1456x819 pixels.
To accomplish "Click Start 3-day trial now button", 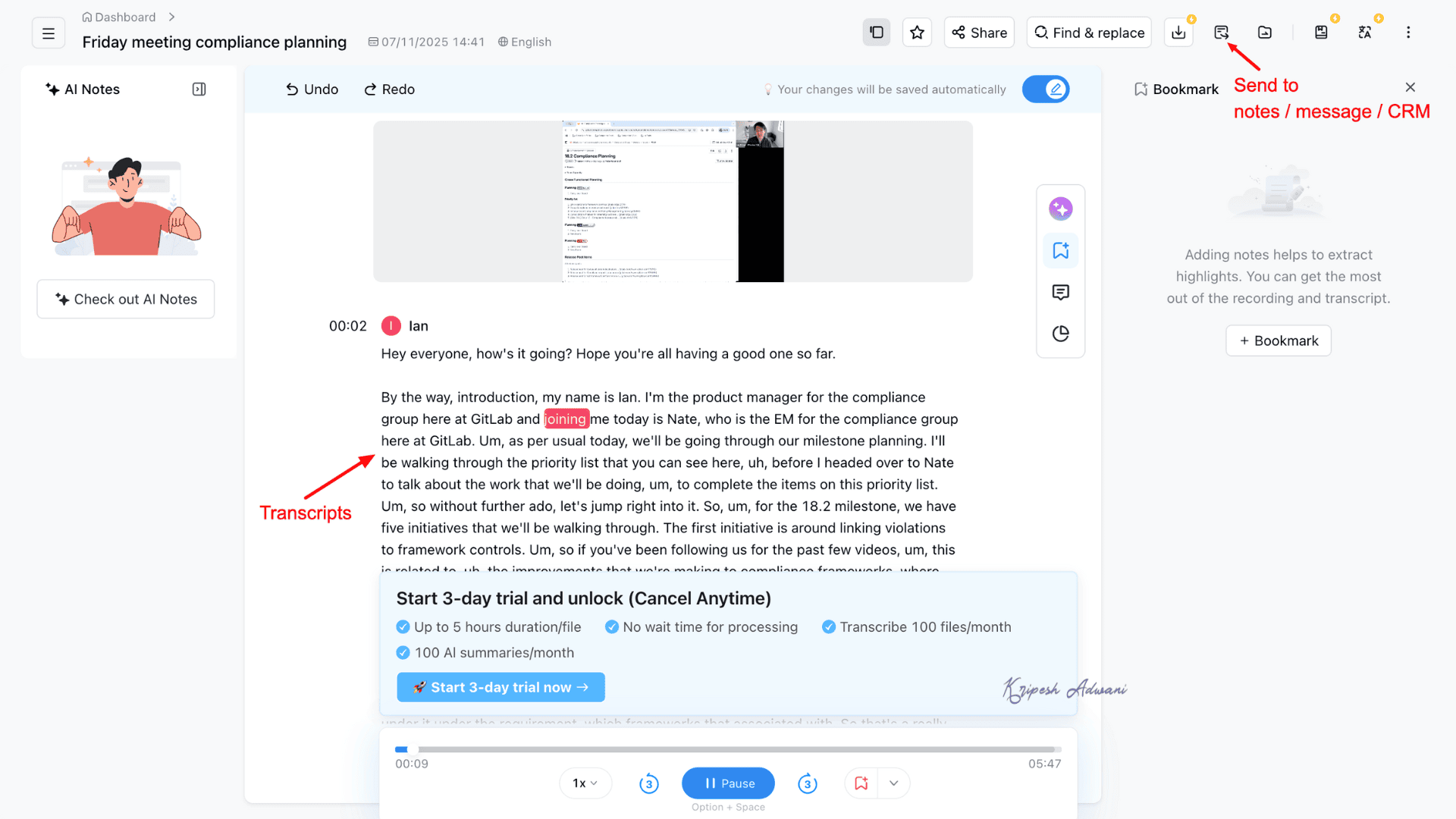I will [x=501, y=687].
